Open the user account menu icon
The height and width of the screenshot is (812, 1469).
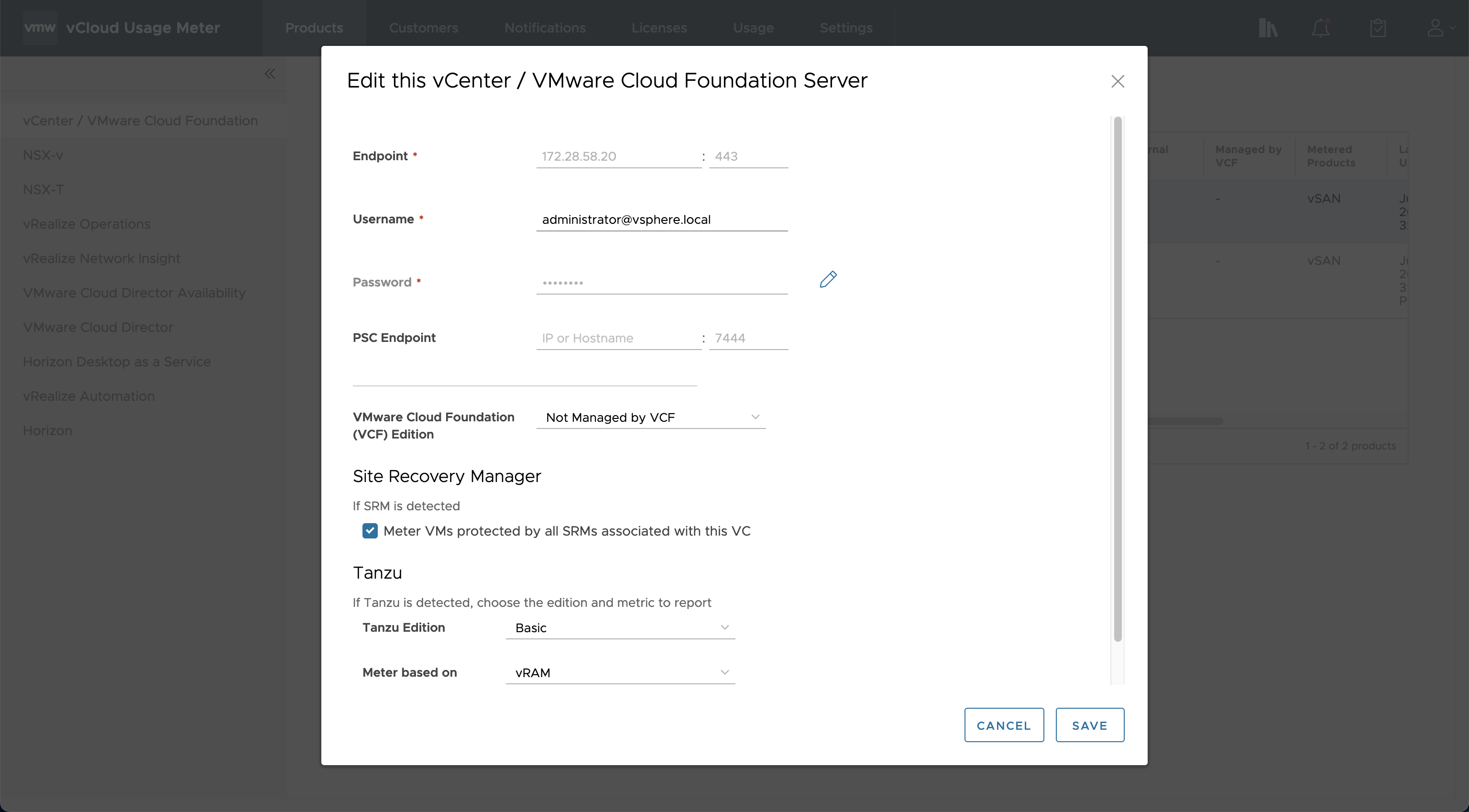tap(1436, 28)
